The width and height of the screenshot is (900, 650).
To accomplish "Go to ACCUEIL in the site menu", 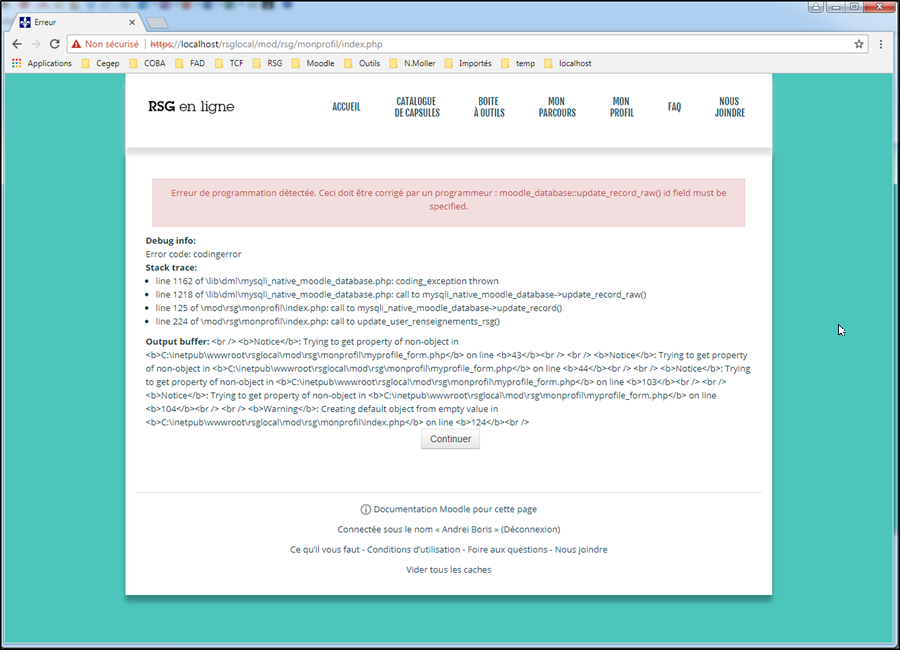I will point(346,107).
